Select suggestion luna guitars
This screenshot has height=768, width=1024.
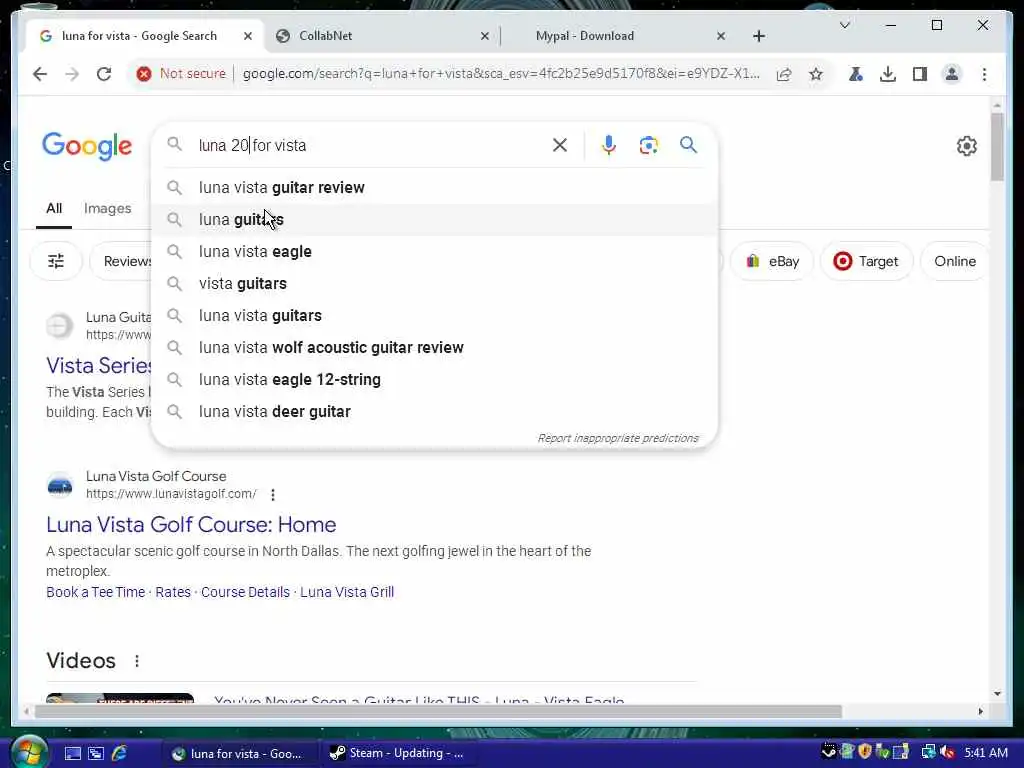coord(434,219)
